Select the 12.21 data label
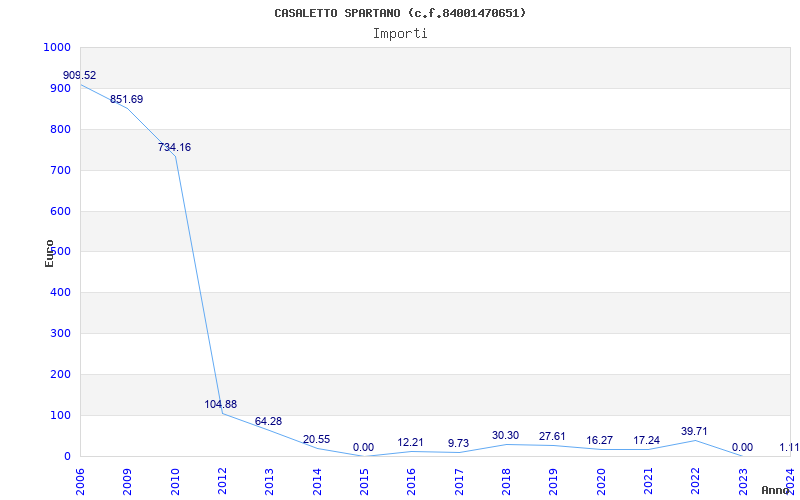The height and width of the screenshot is (500, 800). [x=411, y=442]
